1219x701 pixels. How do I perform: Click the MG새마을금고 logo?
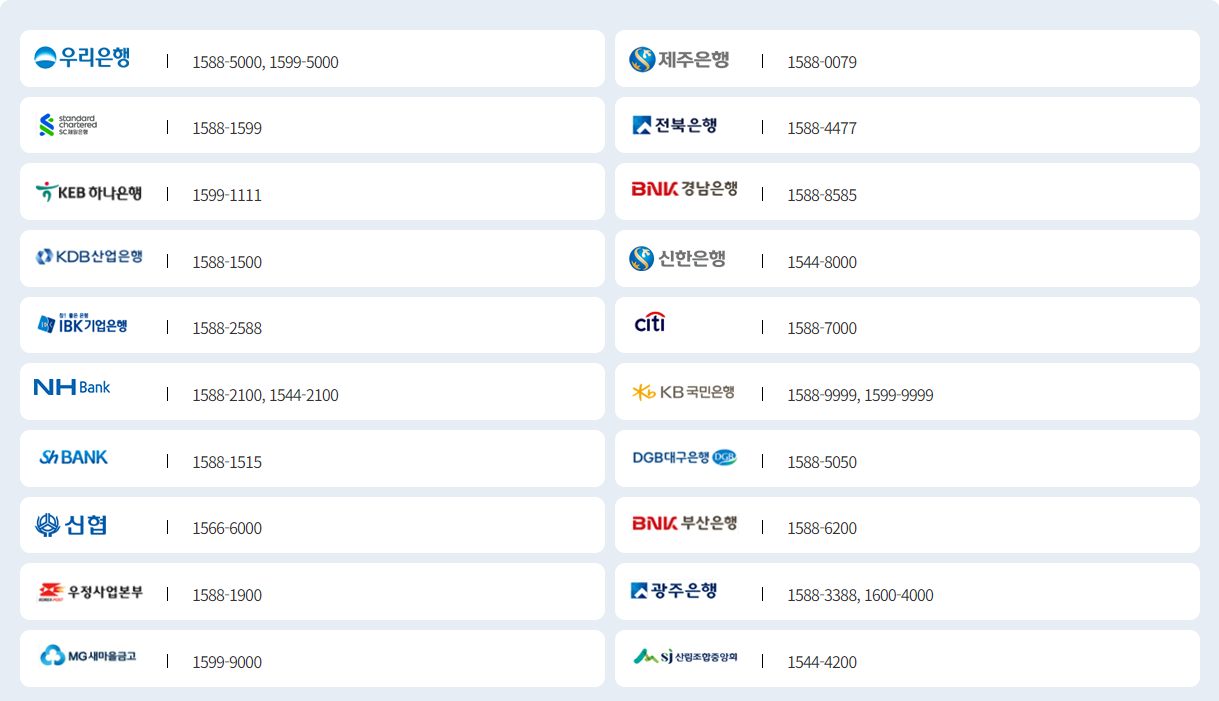pyautogui.click(x=88, y=656)
